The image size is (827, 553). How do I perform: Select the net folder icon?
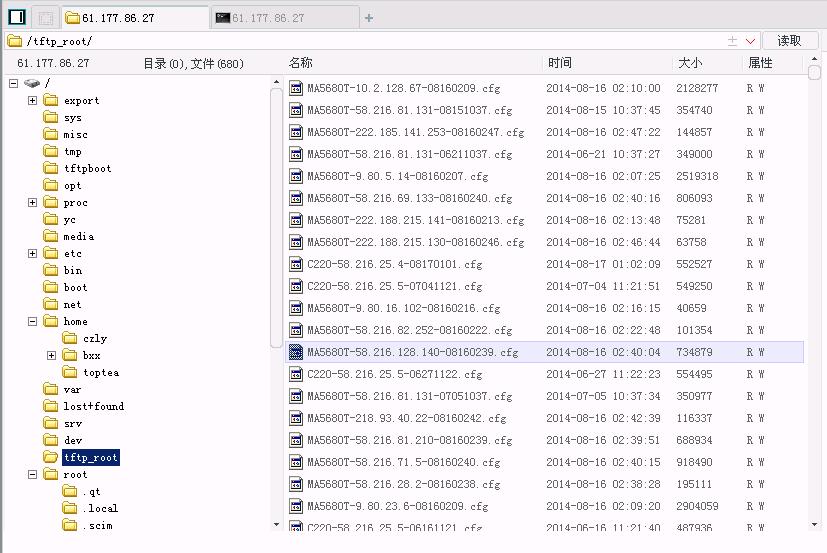(51, 304)
